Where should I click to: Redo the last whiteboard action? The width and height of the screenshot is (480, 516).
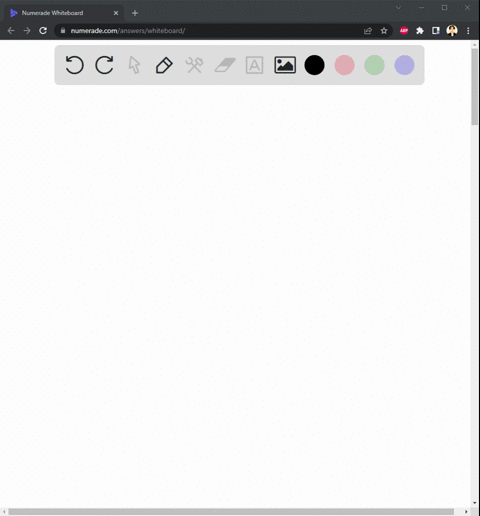tap(104, 65)
